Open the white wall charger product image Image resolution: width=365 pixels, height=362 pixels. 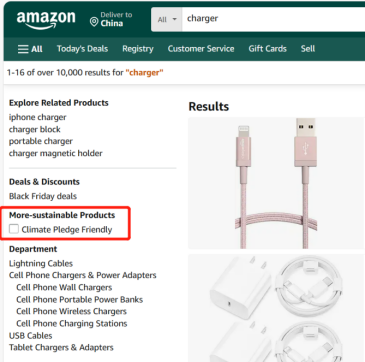pyautogui.click(x=276, y=308)
